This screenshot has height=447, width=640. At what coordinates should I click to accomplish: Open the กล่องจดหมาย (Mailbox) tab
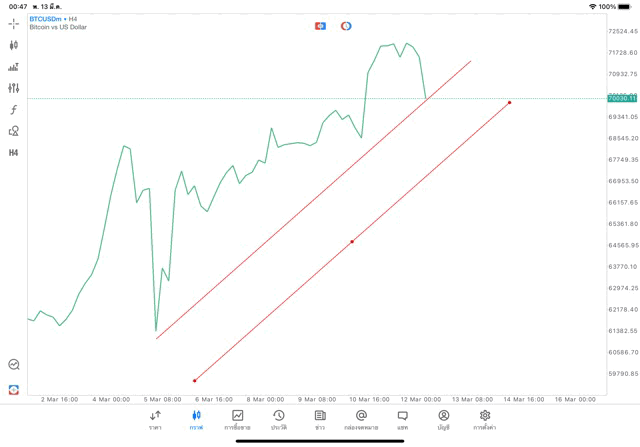click(361, 419)
